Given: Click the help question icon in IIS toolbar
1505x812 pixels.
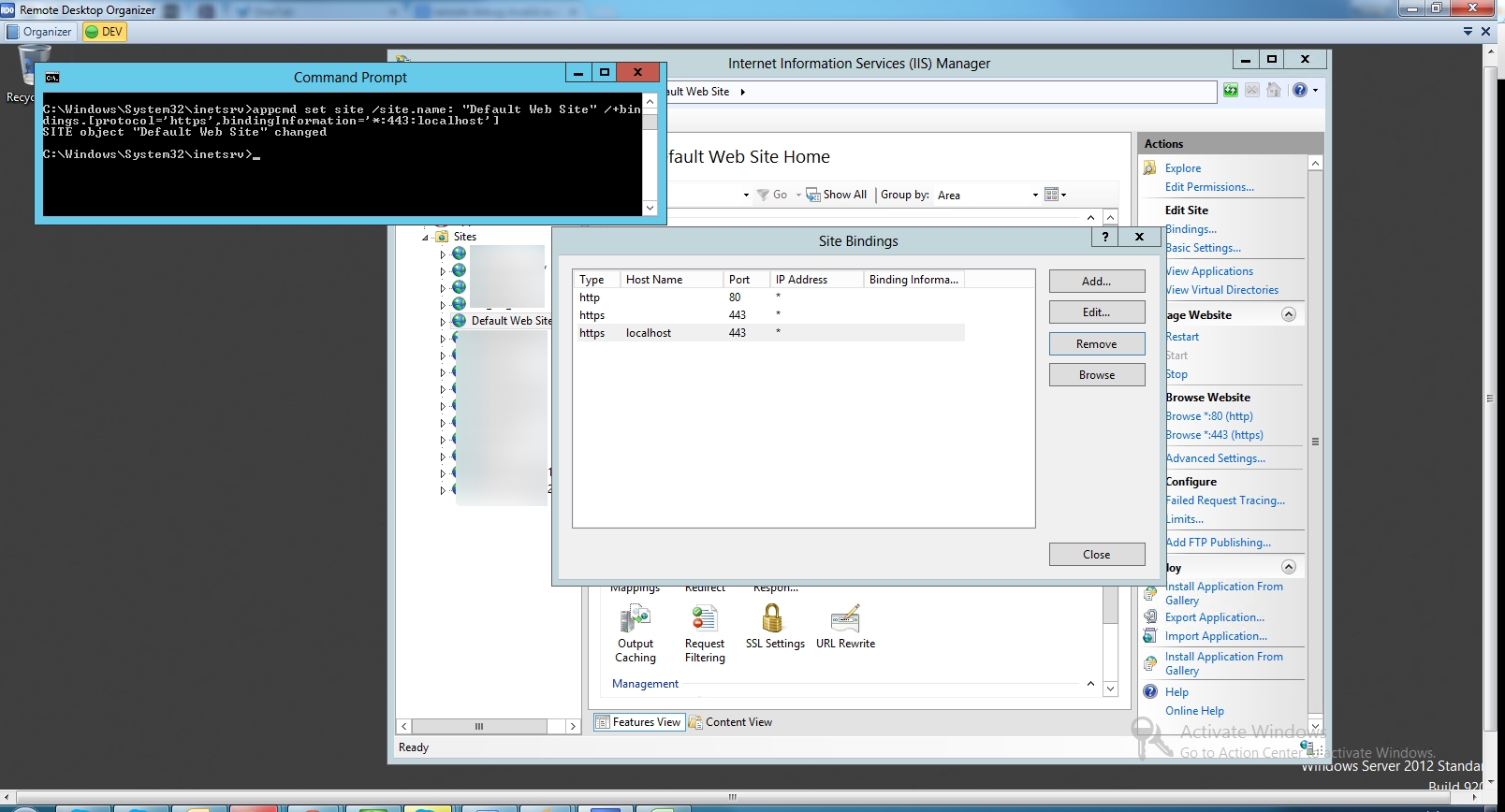Looking at the screenshot, I should click(x=1299, y=90).
